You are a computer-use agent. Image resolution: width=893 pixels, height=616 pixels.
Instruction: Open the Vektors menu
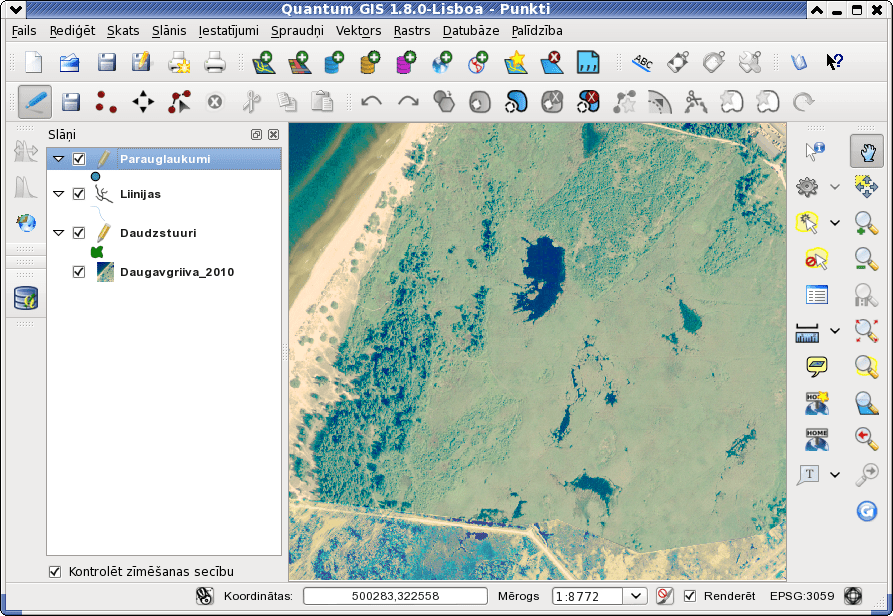click(x=358, y=31)
